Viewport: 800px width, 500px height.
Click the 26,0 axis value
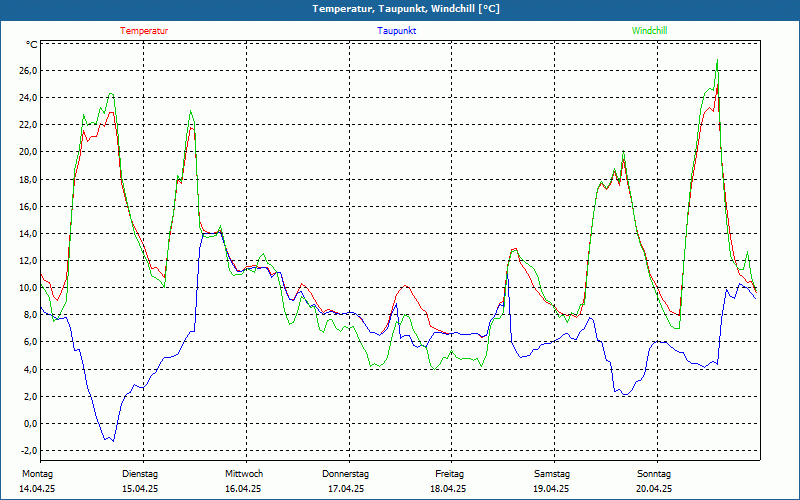tap(28, 70)
